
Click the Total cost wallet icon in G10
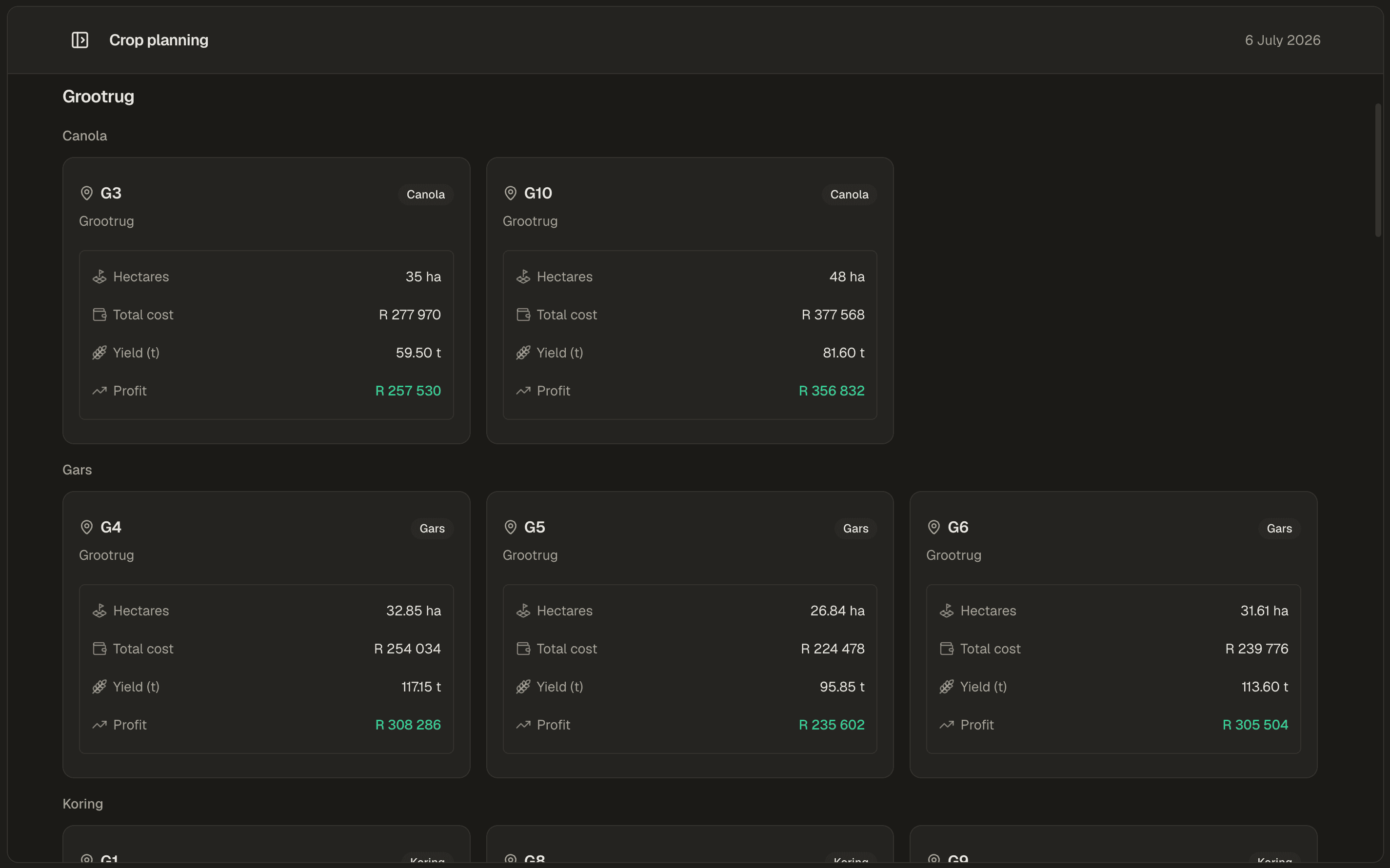(523, 315)
